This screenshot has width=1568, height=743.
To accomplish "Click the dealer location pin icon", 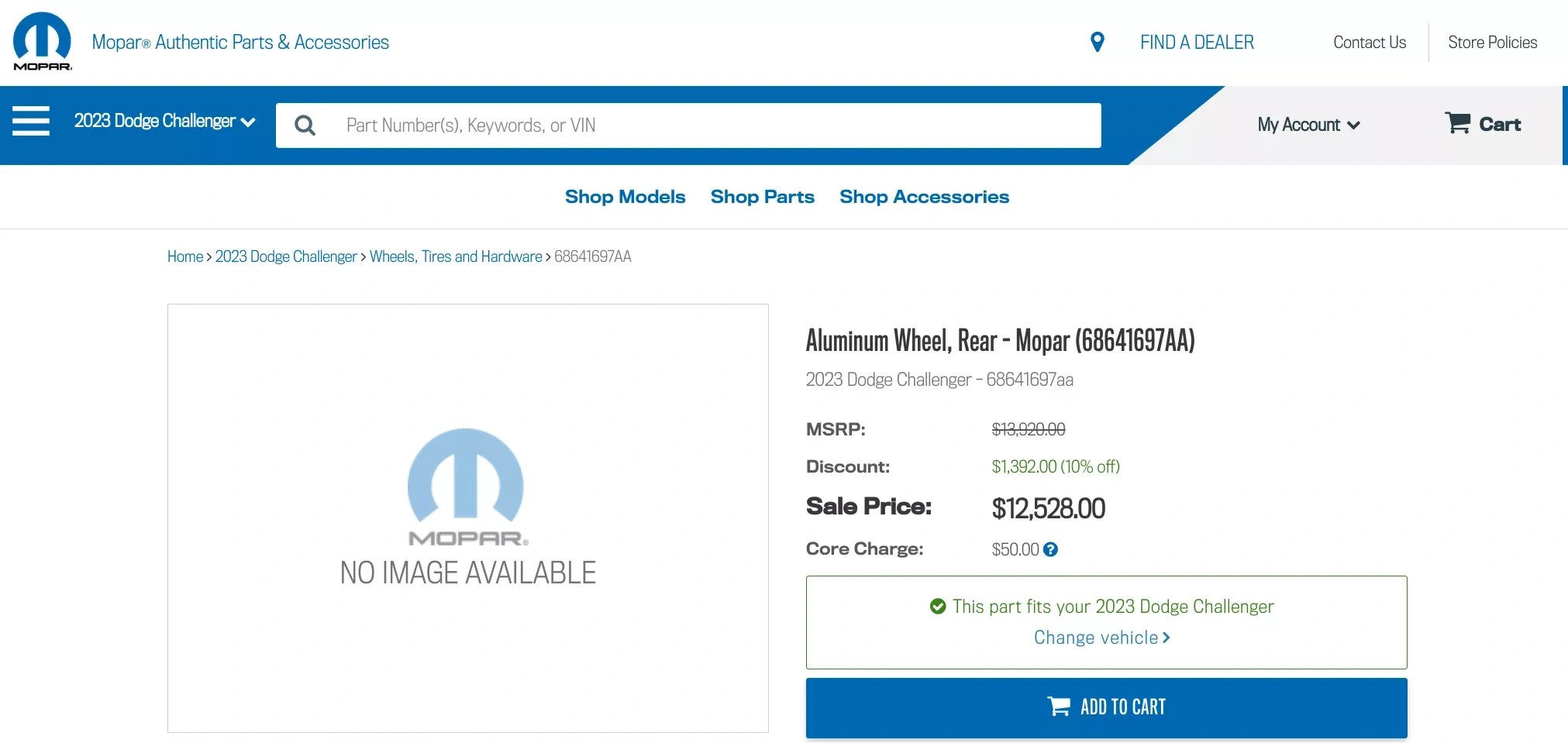I will point(1097,42).
